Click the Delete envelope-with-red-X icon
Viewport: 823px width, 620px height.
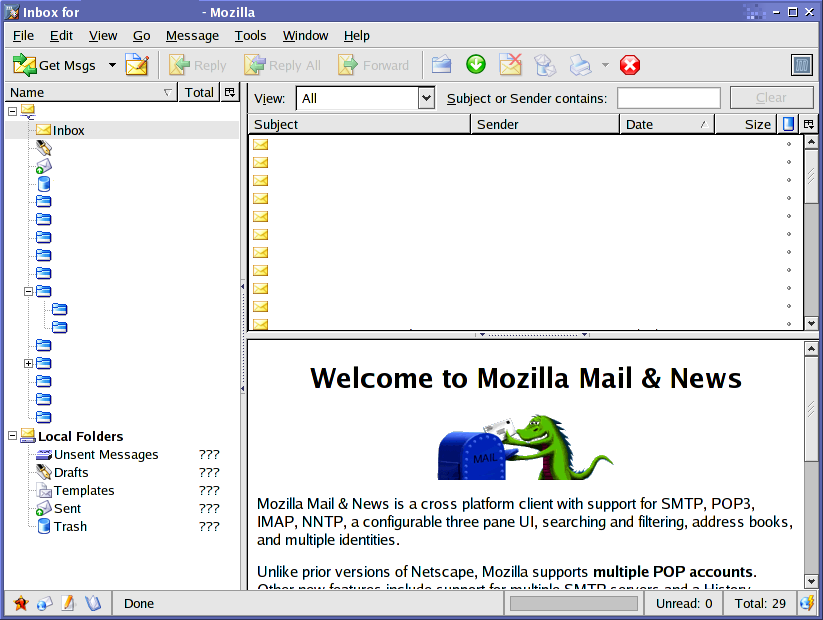511,65
